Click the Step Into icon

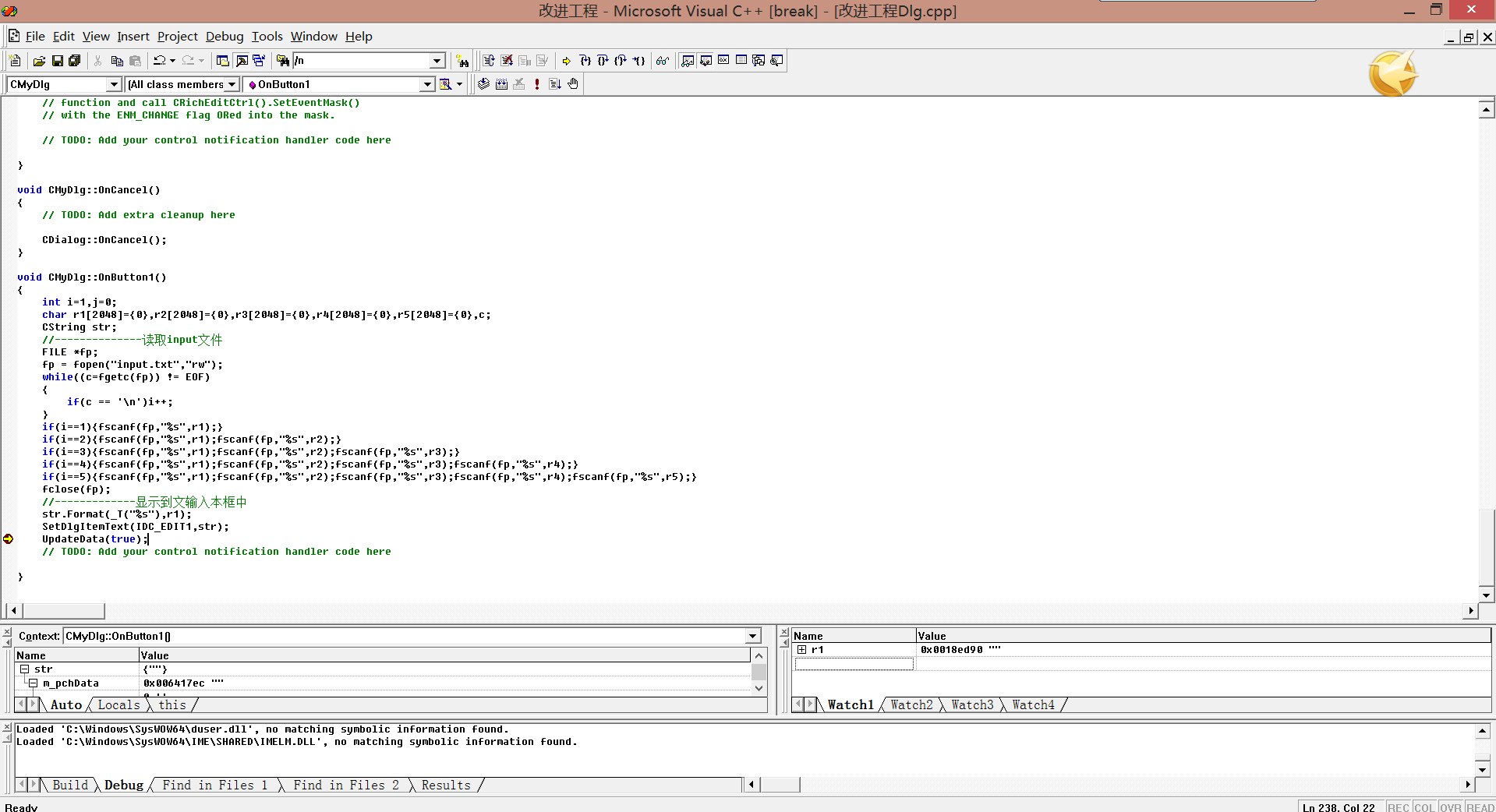click(x=585, y=61)
